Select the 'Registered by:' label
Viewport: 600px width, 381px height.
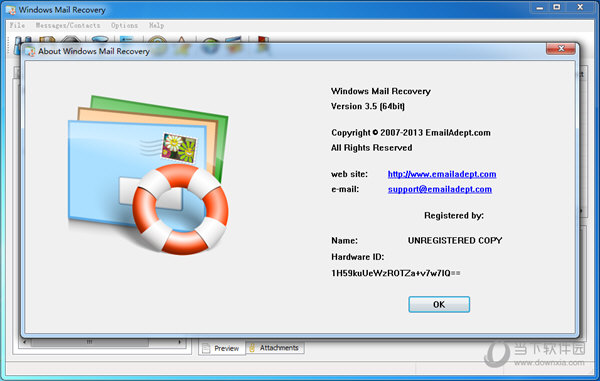[454, 216]
